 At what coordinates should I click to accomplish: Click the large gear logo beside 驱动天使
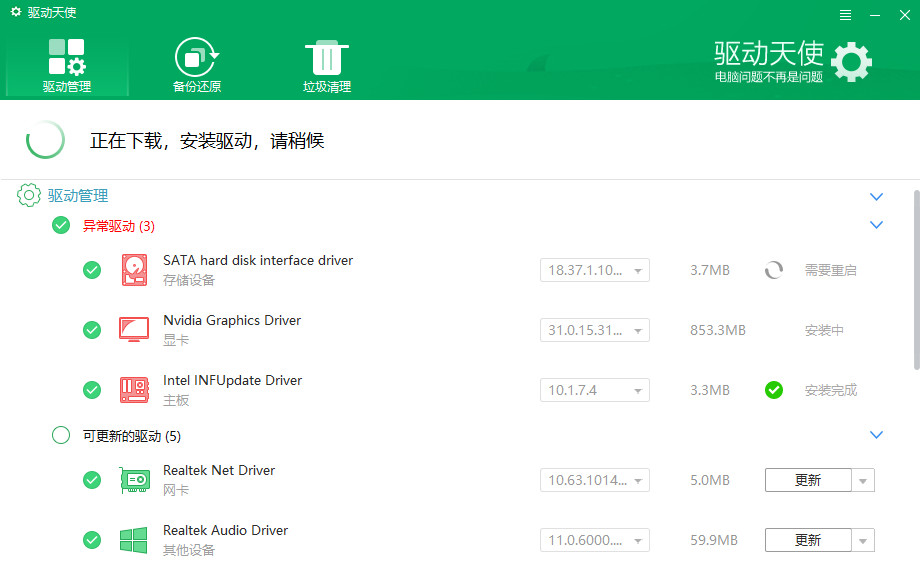point(851,62)
